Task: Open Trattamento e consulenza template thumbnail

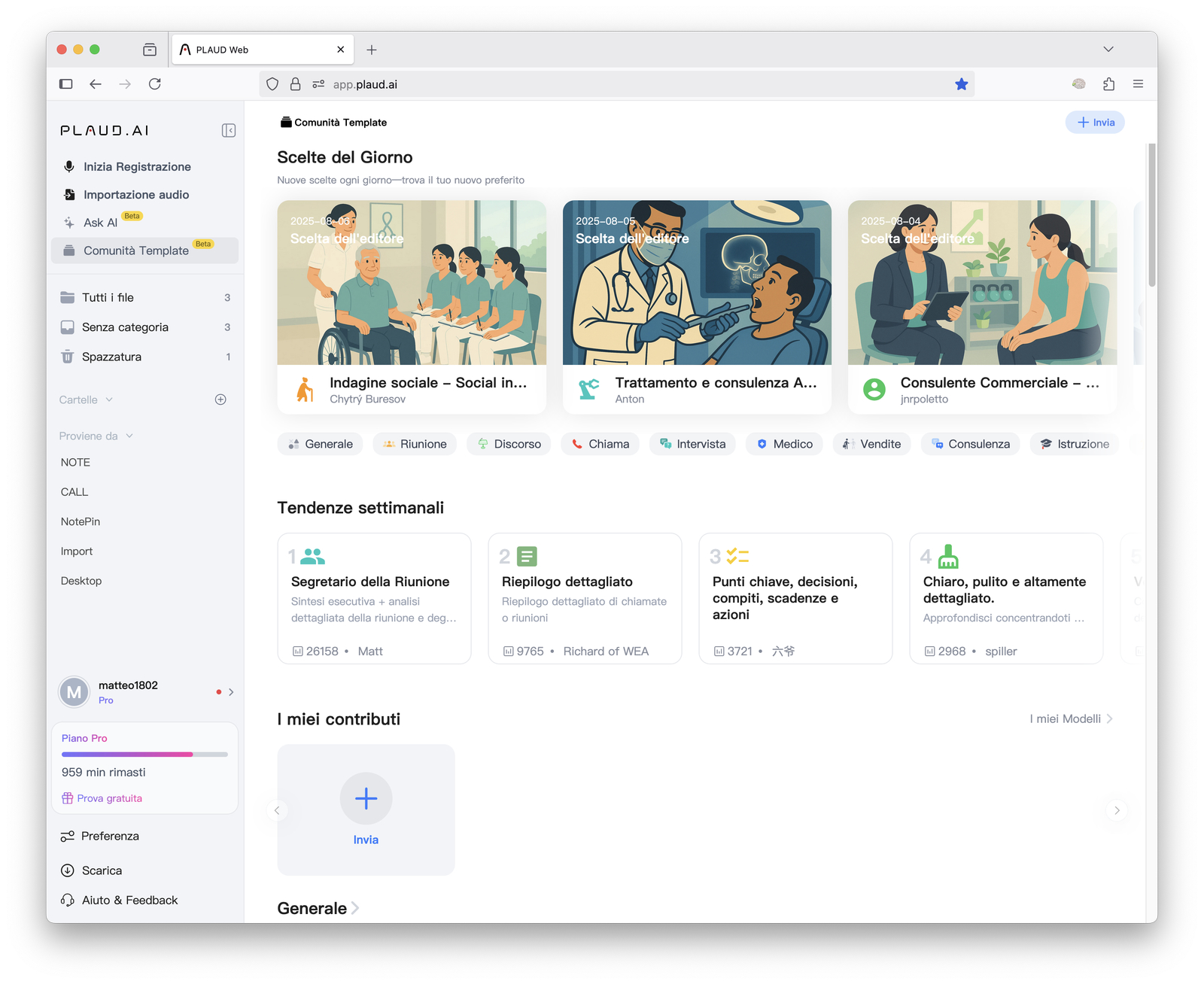Action: 697,283
